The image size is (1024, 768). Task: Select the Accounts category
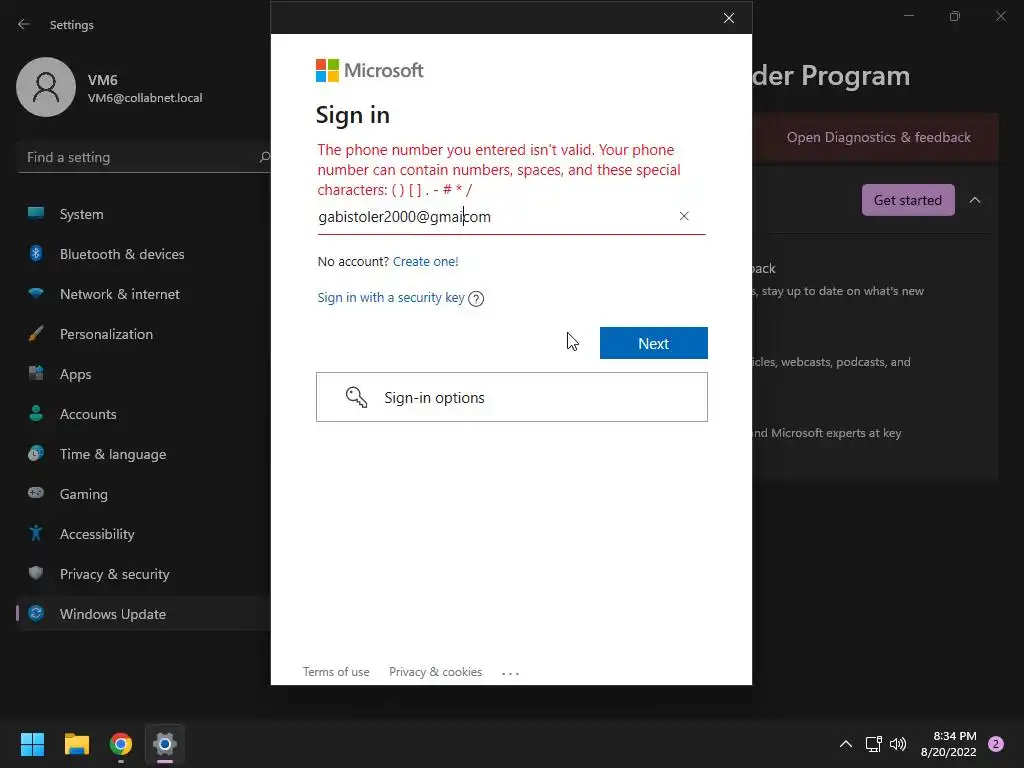point(144,414)
